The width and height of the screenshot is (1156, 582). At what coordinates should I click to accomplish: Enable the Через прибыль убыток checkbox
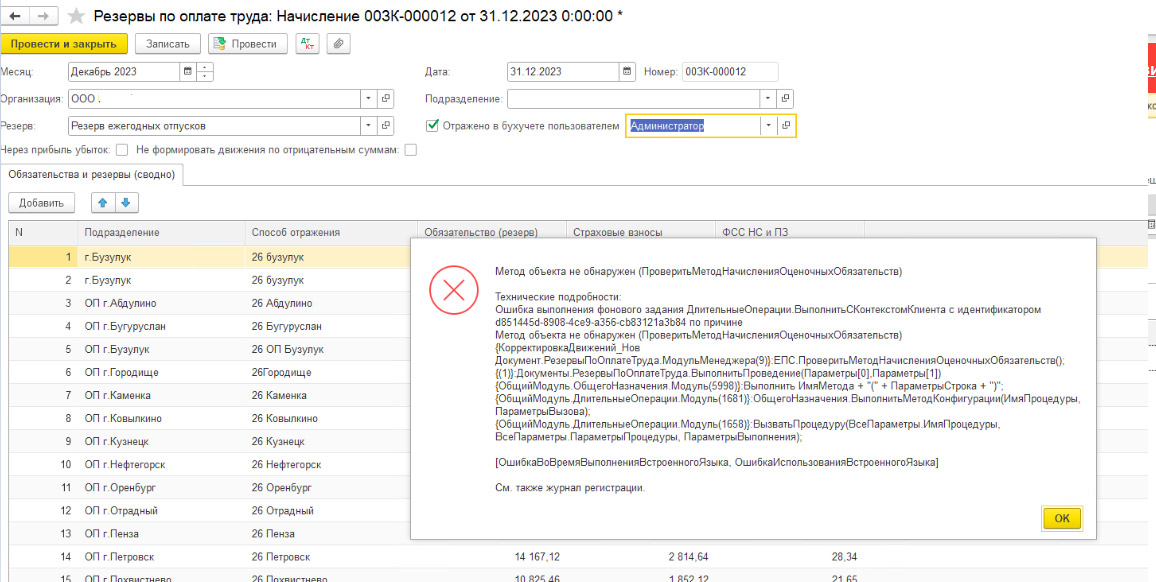click(x=122, y=150)
